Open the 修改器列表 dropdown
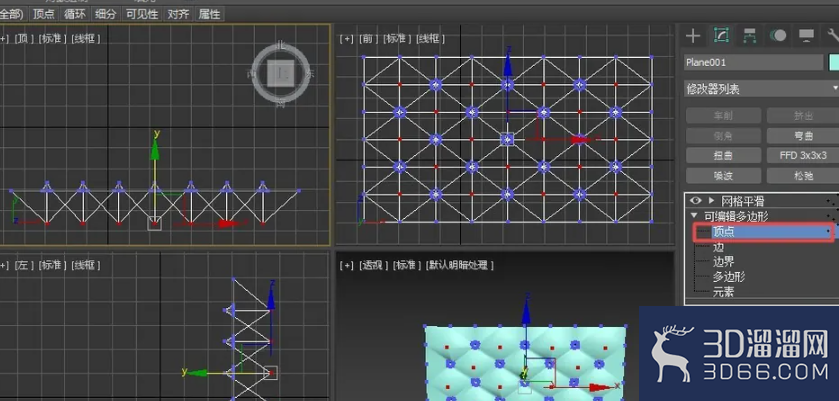 point(761,89)
